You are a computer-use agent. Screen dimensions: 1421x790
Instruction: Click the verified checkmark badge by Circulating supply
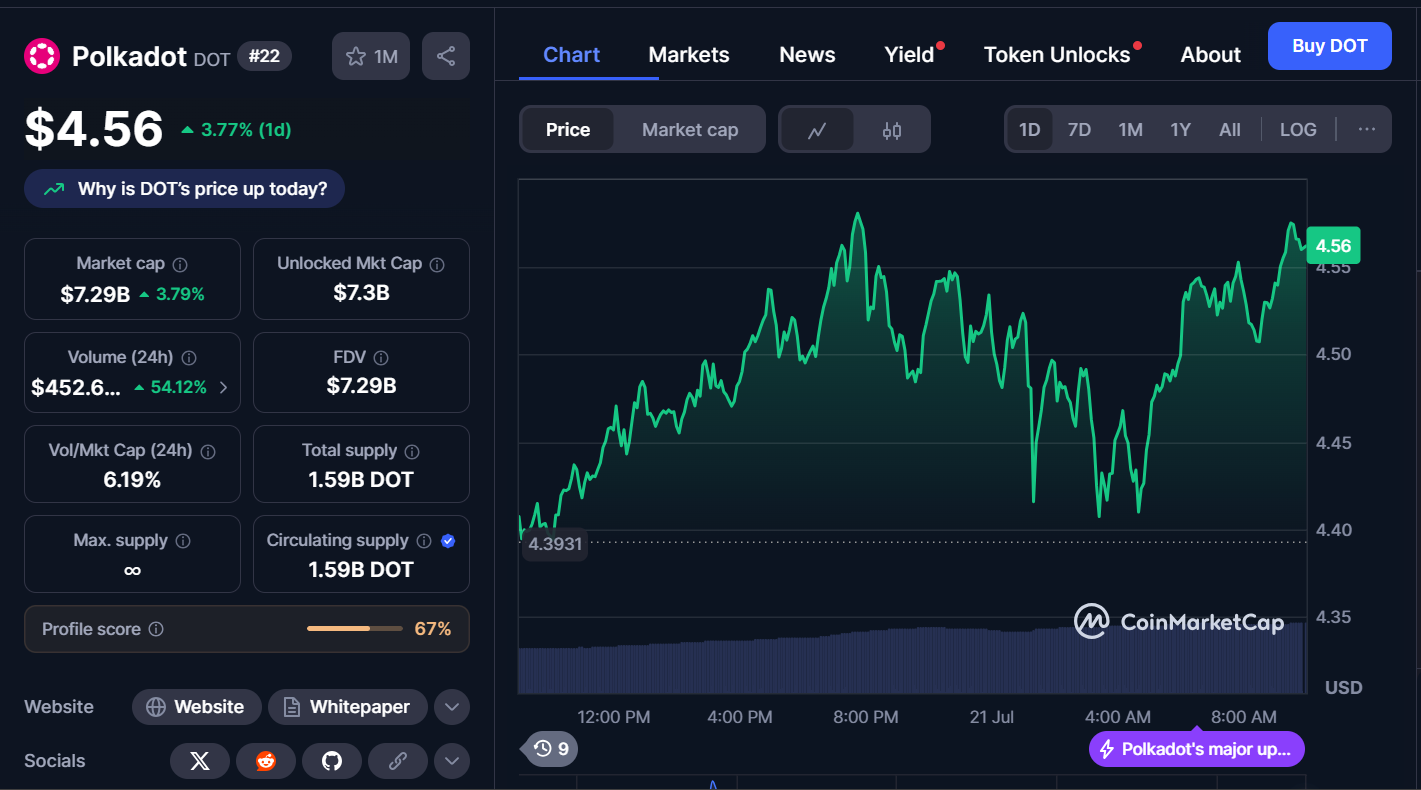[x=448, y=541]
